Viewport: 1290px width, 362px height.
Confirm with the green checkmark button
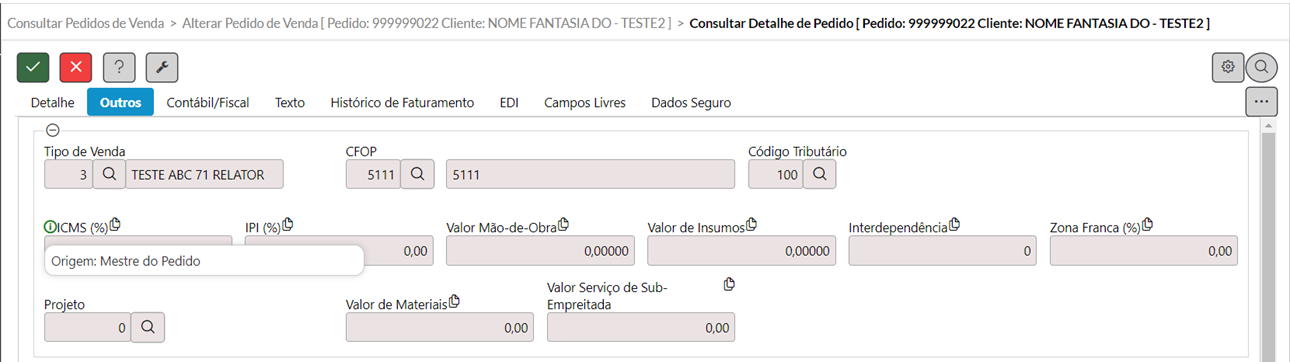click(33, 67)
